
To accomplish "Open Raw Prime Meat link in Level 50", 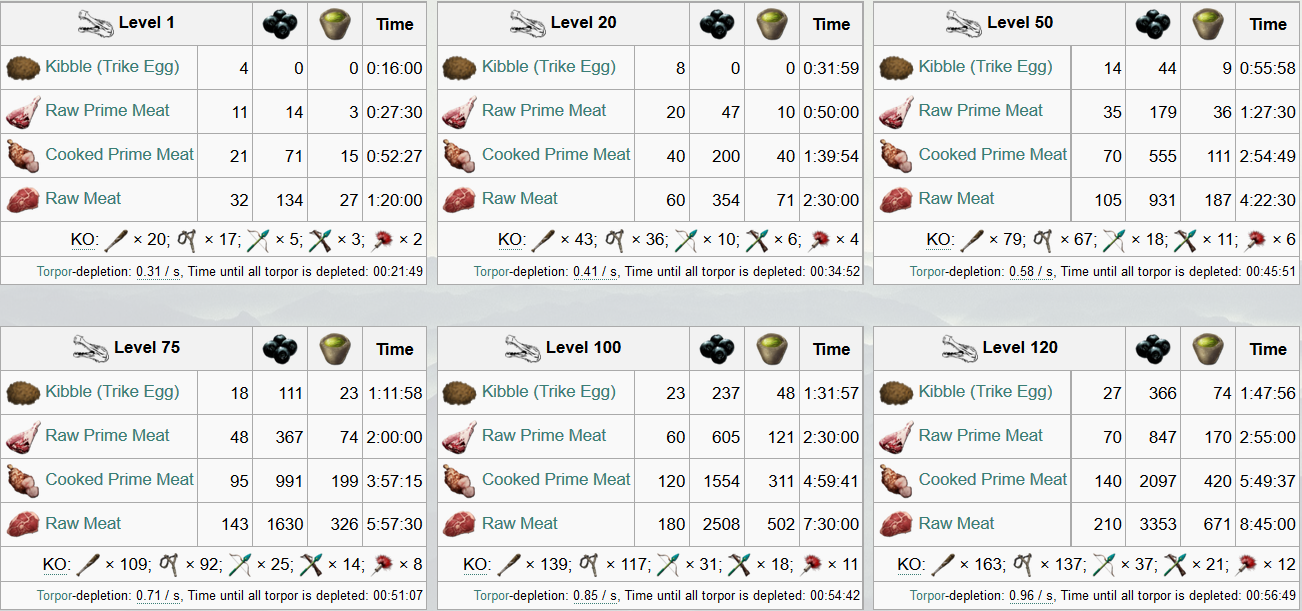I will coord(980,111).
